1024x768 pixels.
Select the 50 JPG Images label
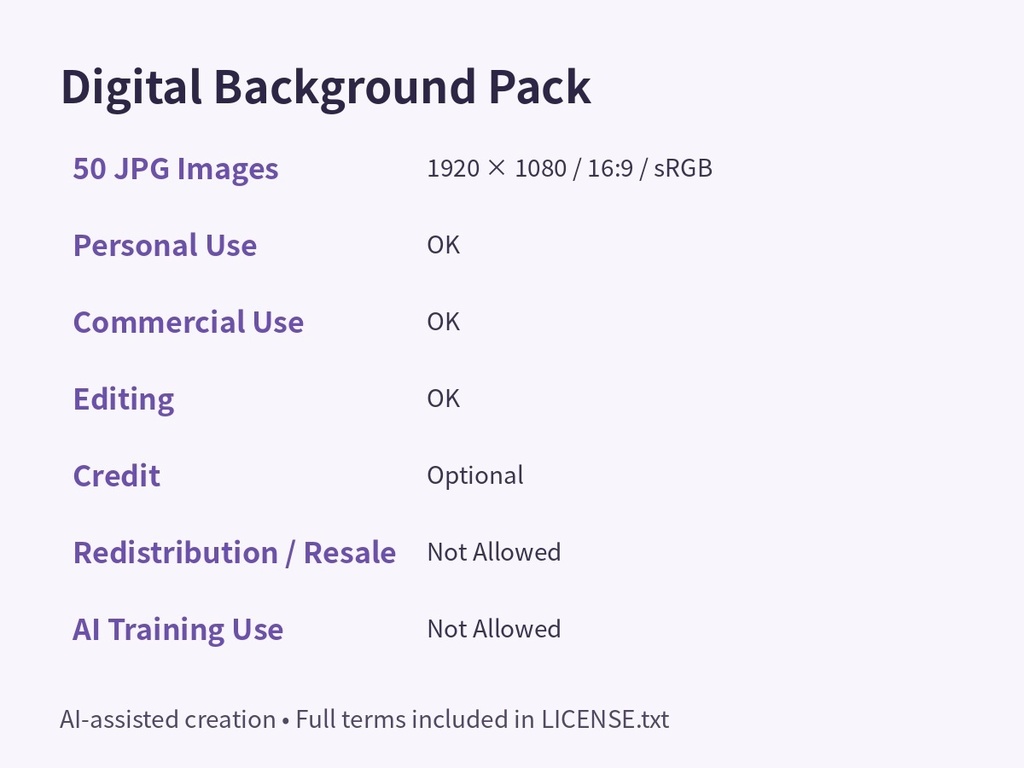point(176,168)
